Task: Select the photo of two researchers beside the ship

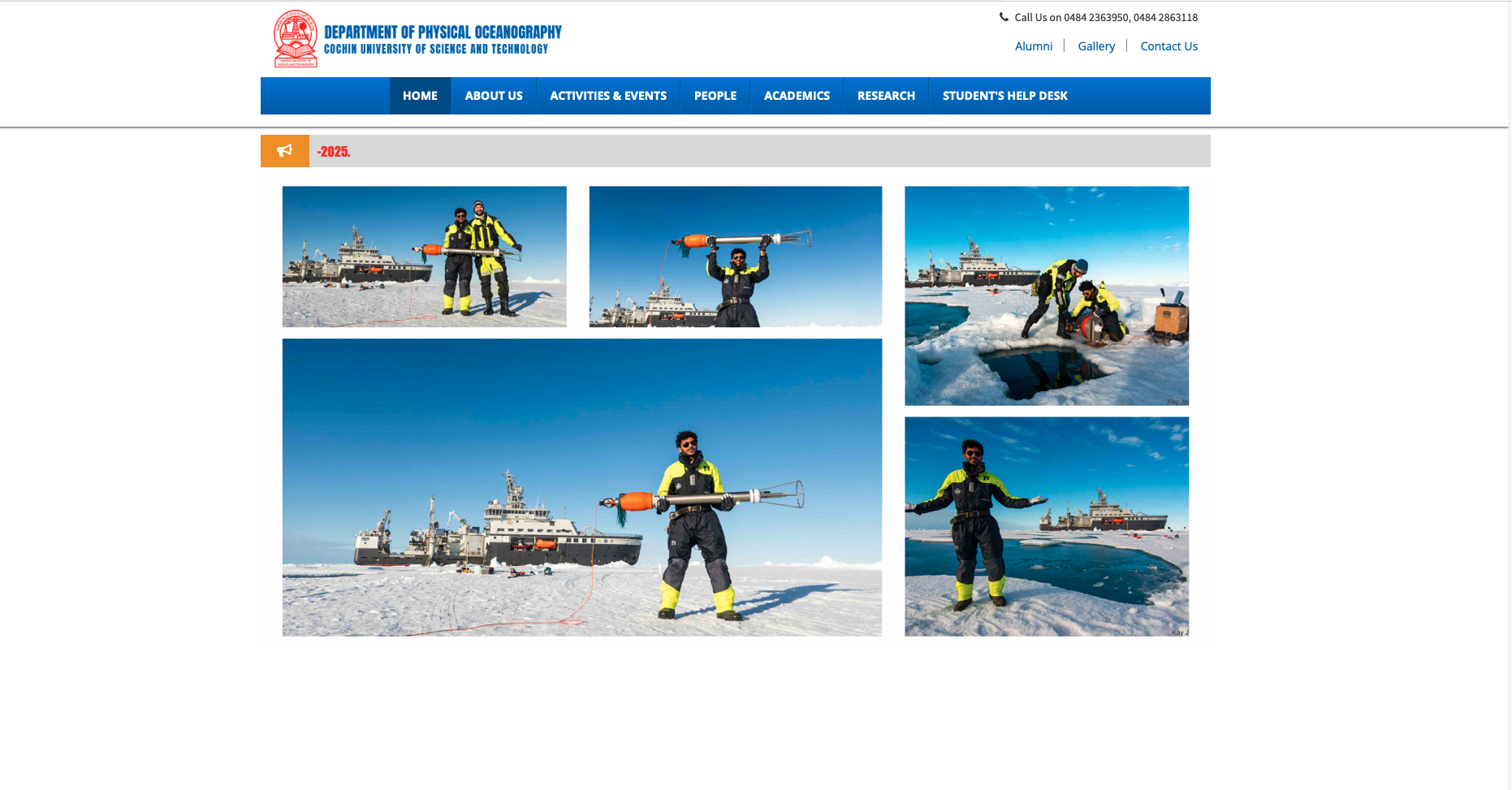Action: pyautogui.click(x=424, y=256)
